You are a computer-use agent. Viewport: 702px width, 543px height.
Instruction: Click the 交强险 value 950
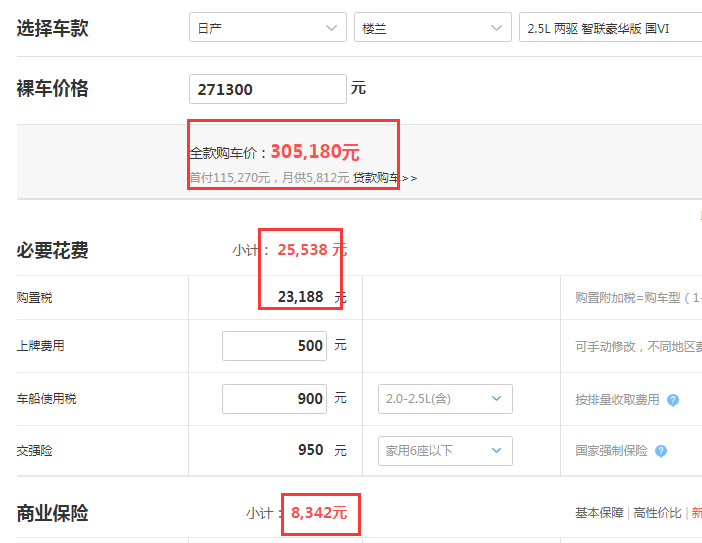point(310,450)
